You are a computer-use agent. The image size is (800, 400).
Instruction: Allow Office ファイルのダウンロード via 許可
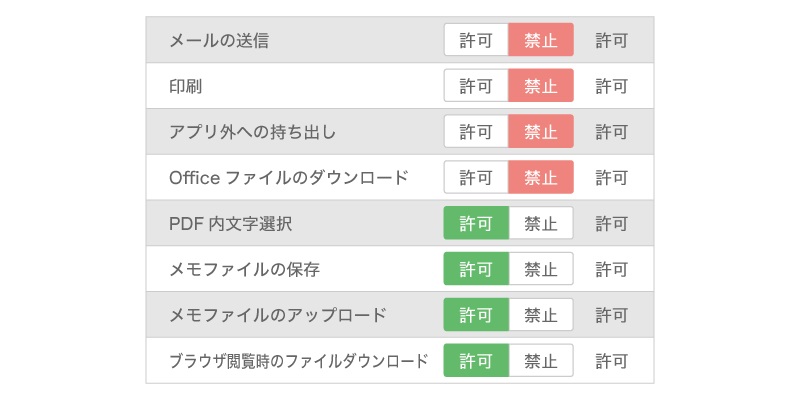(x=476, y=178)
